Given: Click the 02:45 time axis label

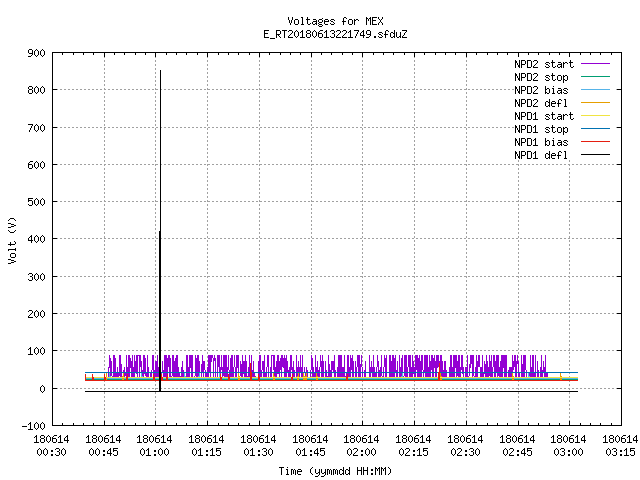Looking at the screenshot, I should pos(517,452).
